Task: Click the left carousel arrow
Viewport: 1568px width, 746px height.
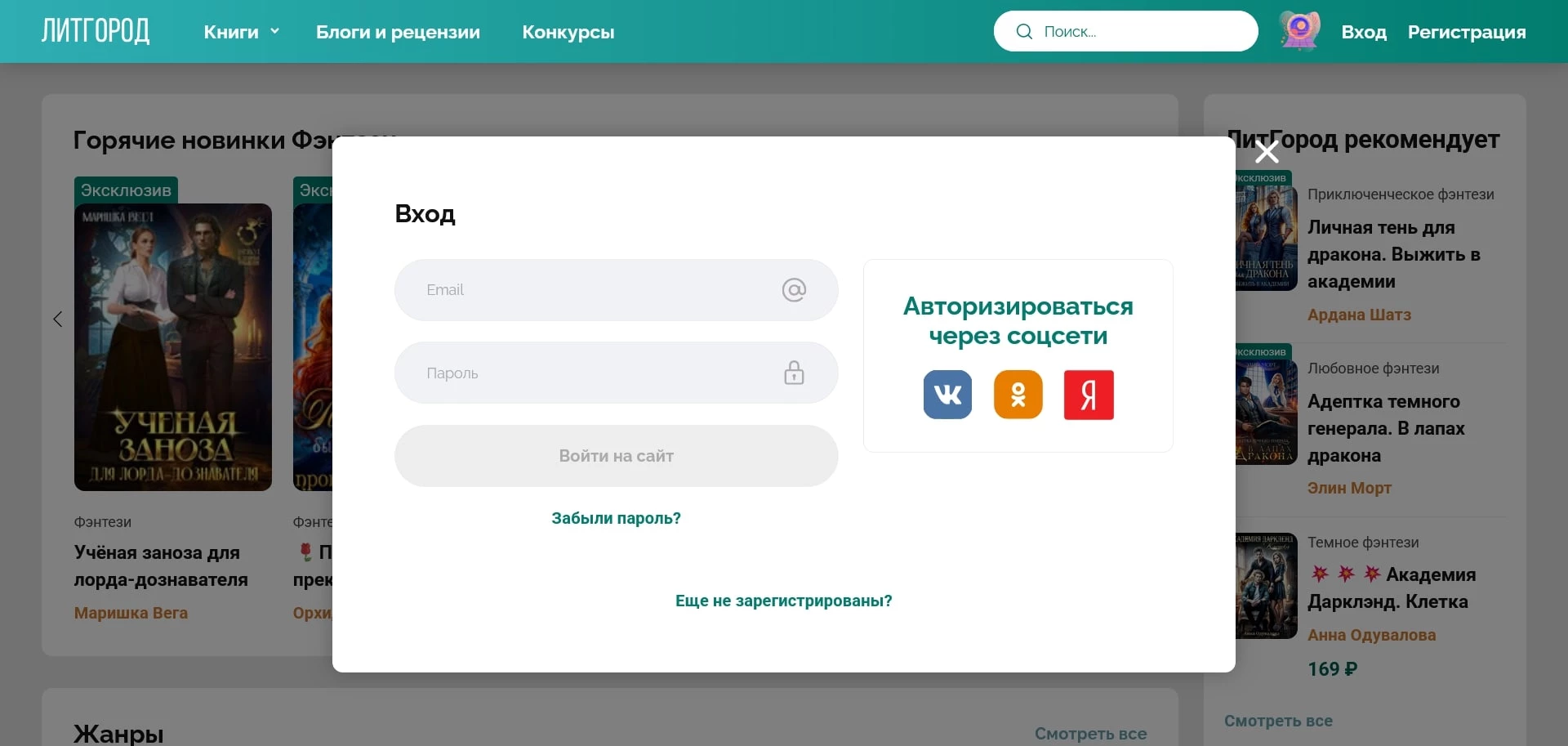Action: pyautogui.click(x=56, y=319)
